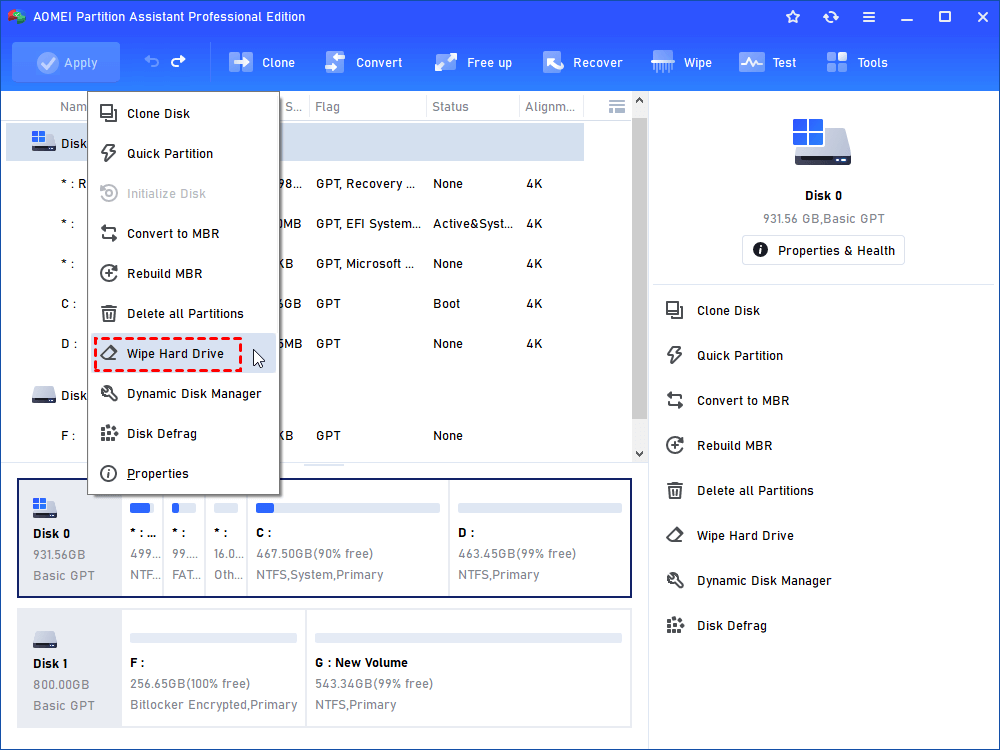Open the Wipe toolbar menu
The height and width of the screenshot is (750, 1000).
pyautogui.click(x=681, y=62)
